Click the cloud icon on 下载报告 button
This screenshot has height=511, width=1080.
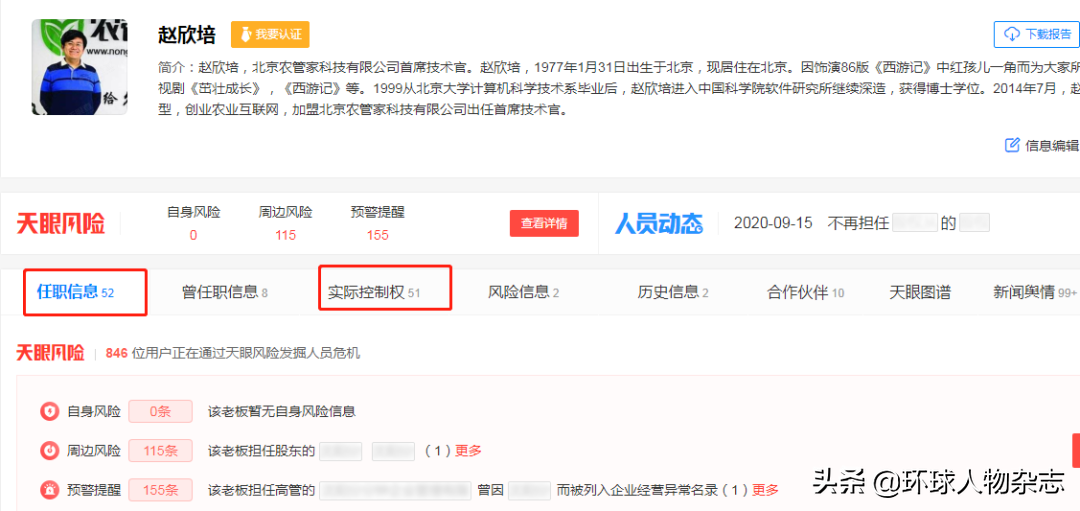click(1011, 34)
